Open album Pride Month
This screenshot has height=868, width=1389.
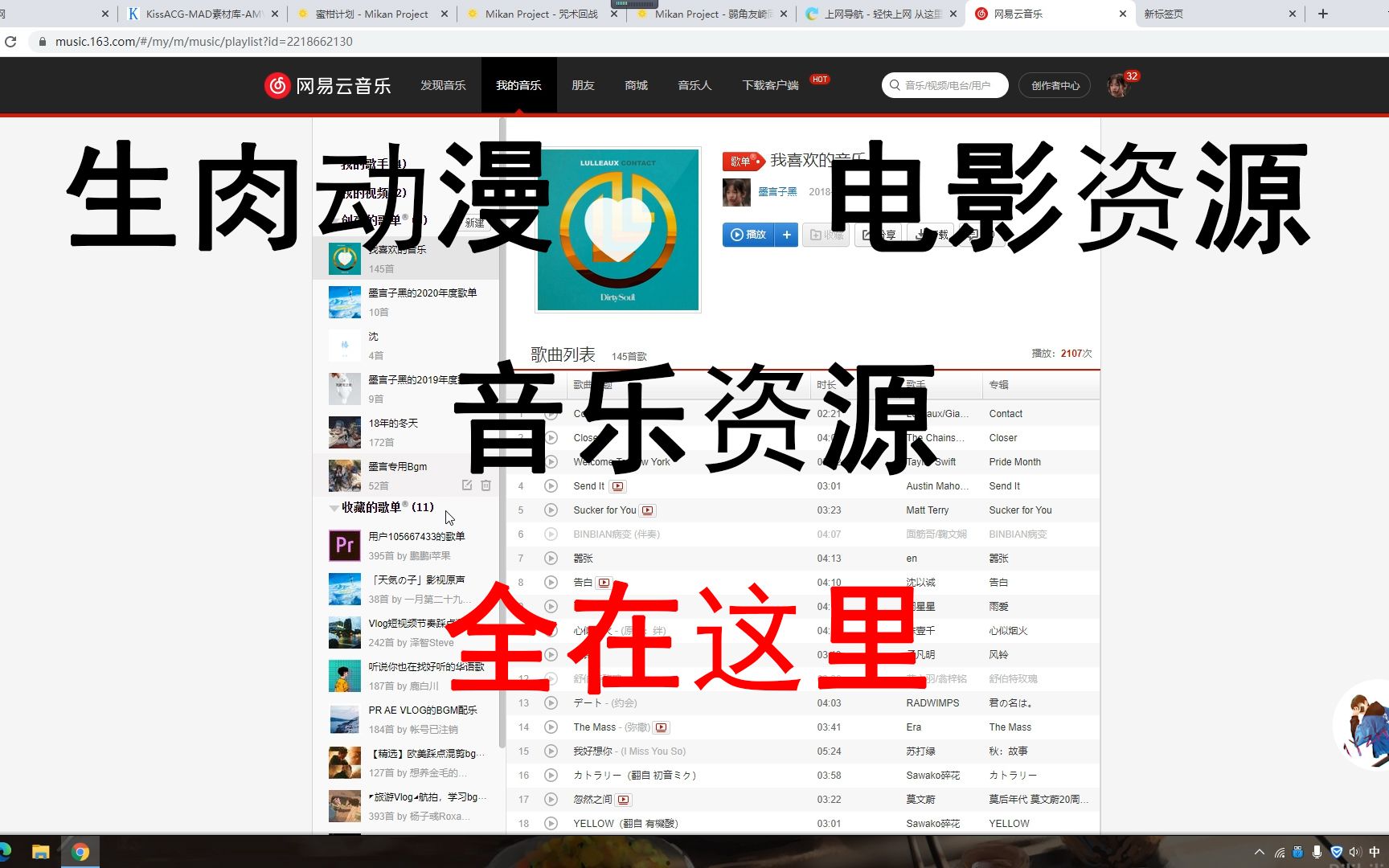(x=1014, y=462)
